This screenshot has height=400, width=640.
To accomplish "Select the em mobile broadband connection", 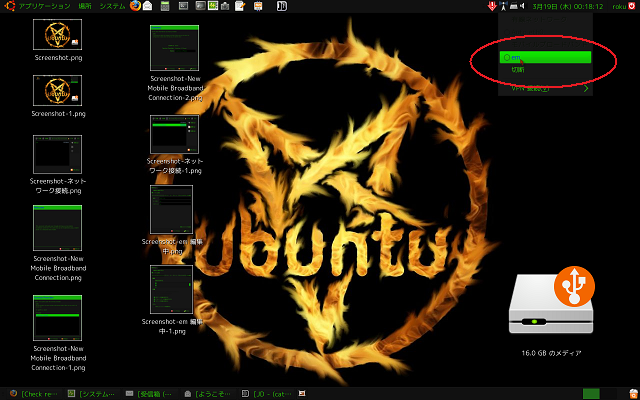I will pos(545,58).
